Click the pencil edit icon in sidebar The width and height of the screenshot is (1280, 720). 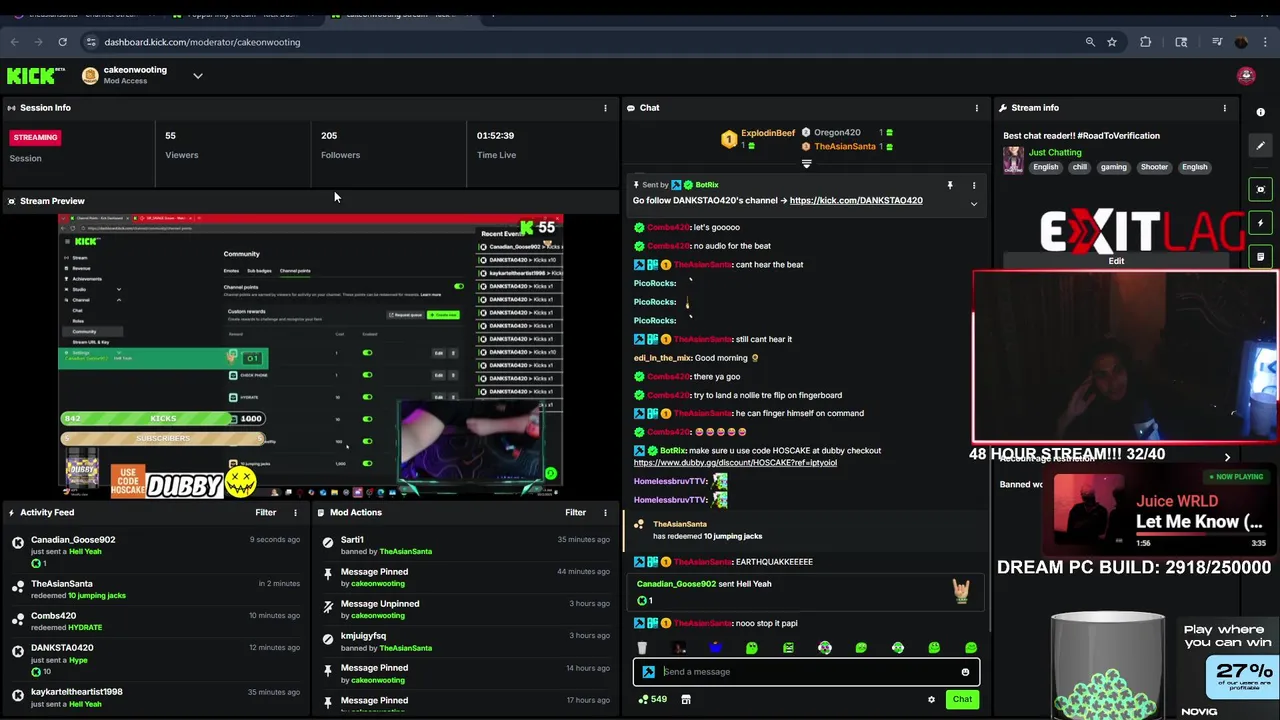coord(1260,146)
